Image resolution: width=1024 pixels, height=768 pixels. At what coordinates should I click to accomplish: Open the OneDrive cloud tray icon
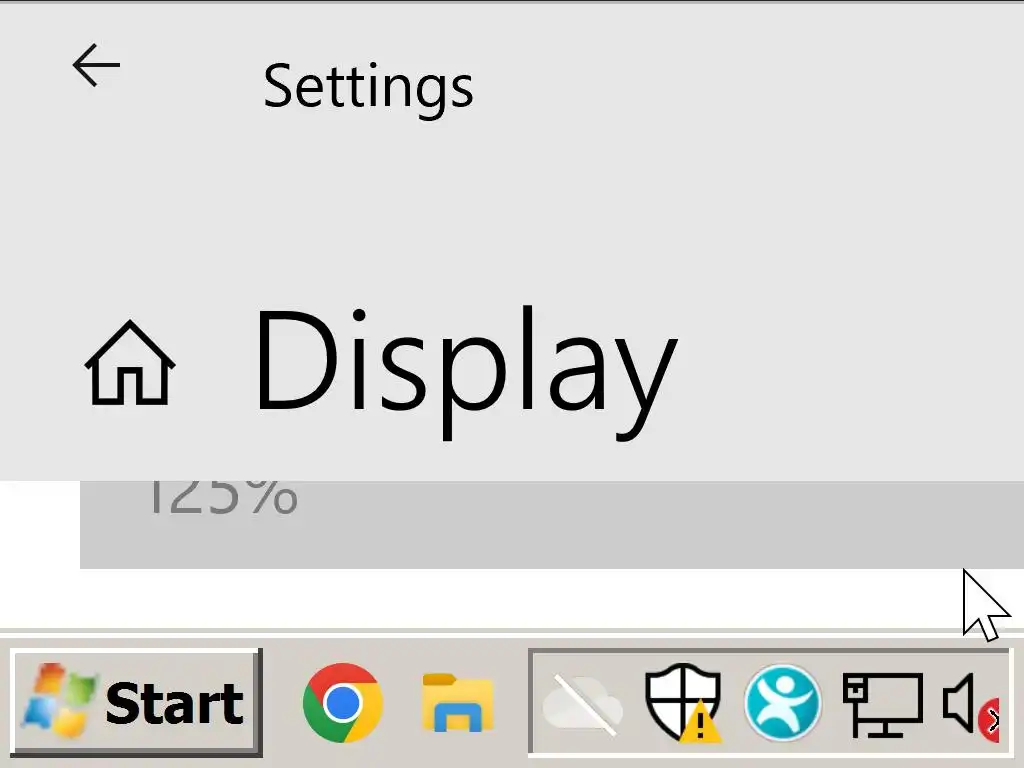583,704
